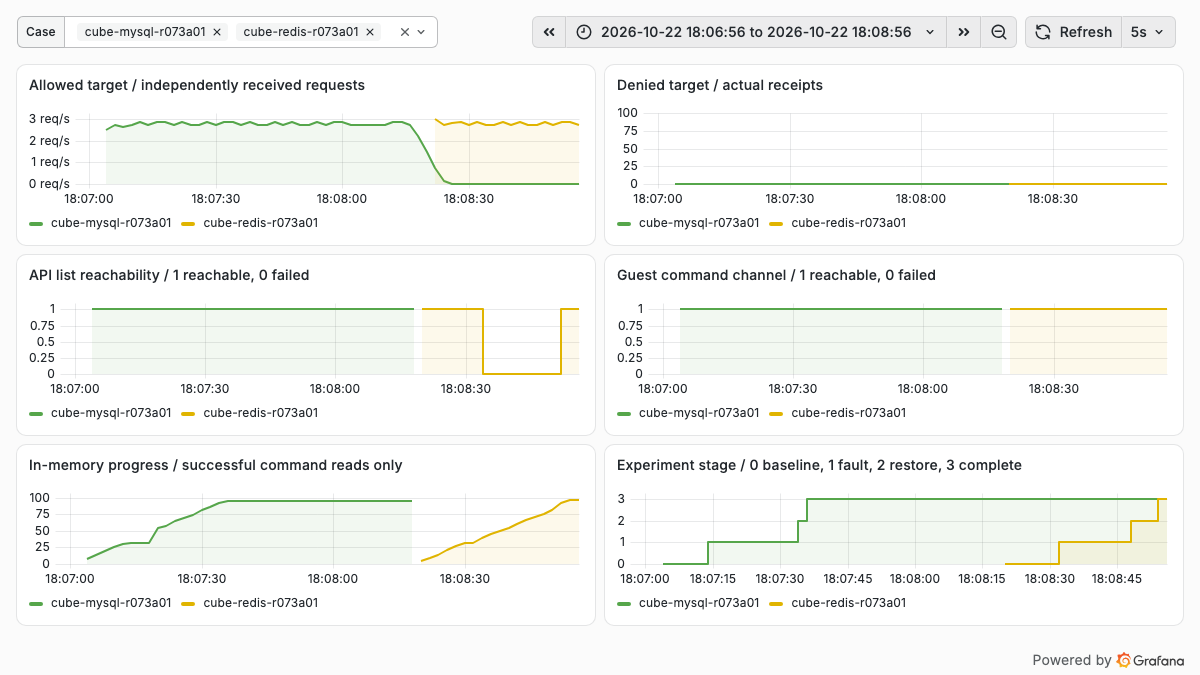Remove cube-redis-r073a01 from Case filter
The image size is (1200, 675).
pos(370,32)
